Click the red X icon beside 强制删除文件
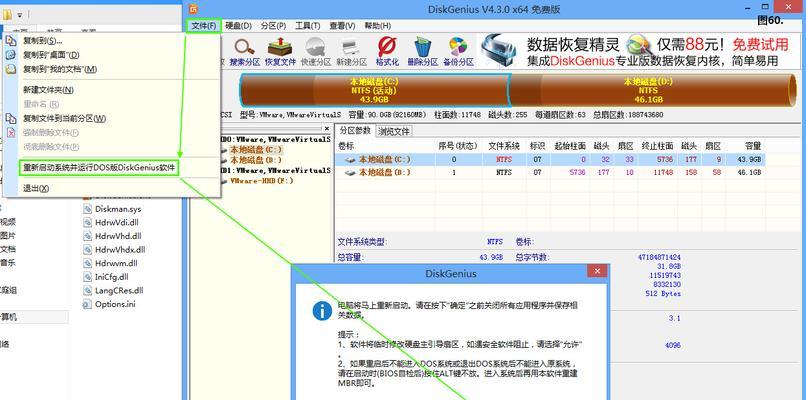This screenshot has height=400, width=806. pos(11,133)
